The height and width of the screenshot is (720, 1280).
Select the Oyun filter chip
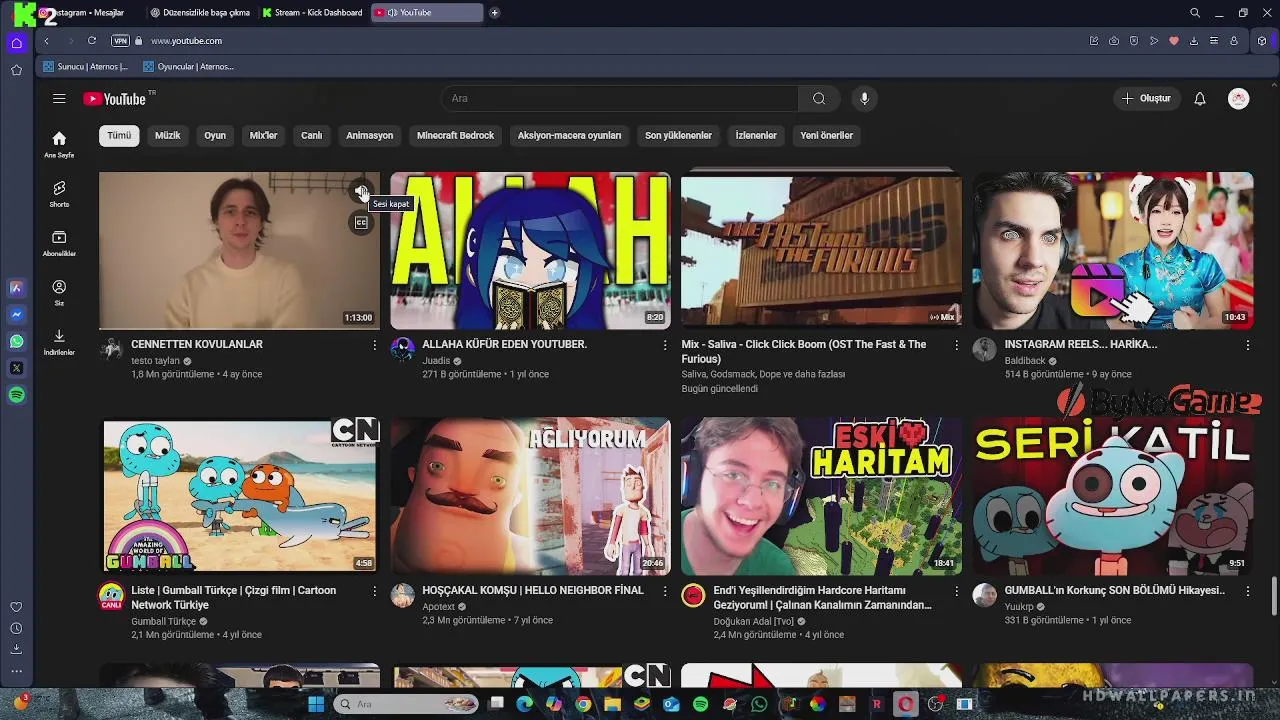point(215,135)
